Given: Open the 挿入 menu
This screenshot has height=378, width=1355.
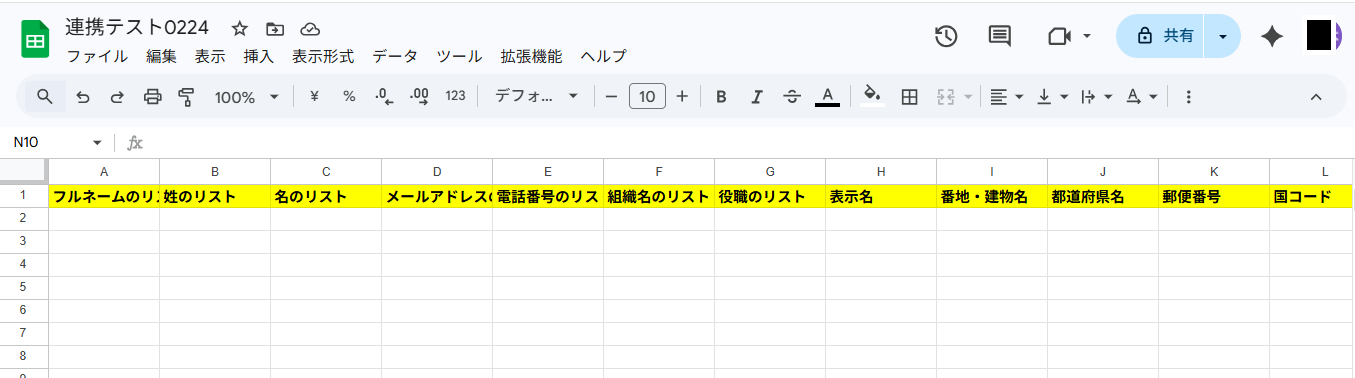Looking at the screenshot, I should (x=258, y=57).
